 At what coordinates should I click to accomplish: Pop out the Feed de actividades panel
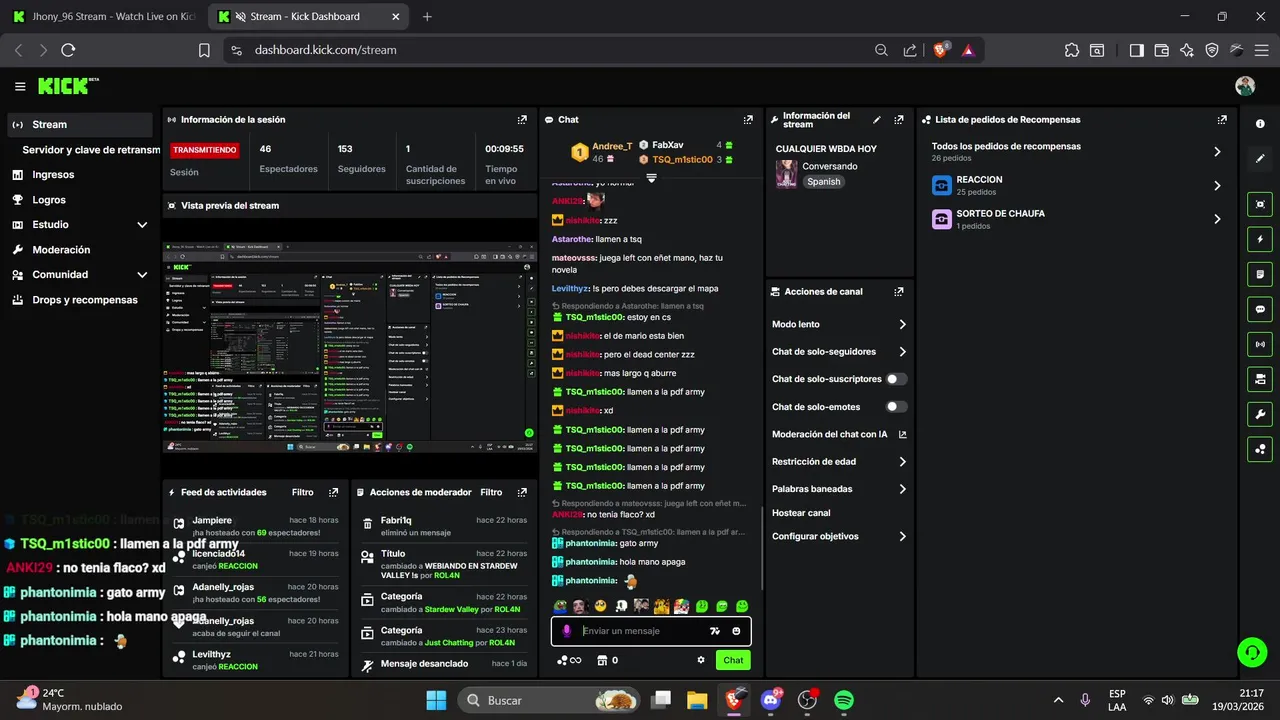coord(333,492)
